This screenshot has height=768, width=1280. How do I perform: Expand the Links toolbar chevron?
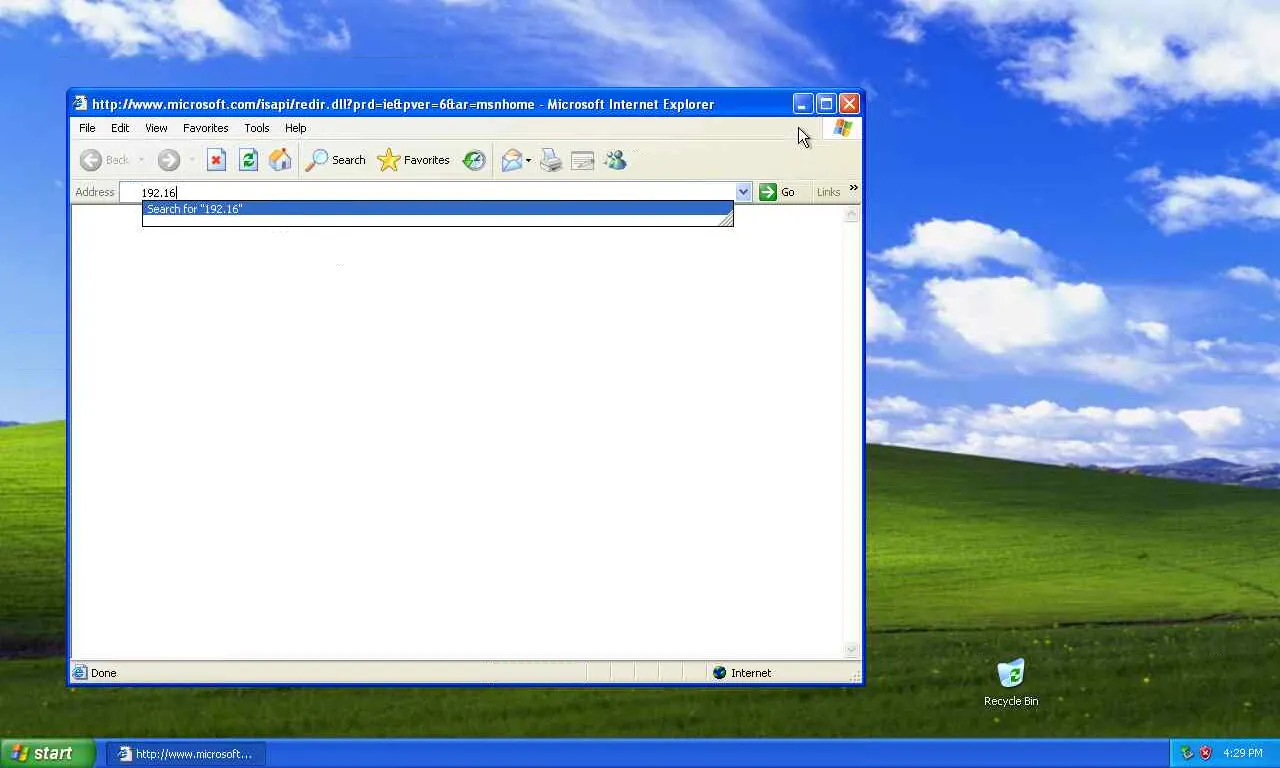click(x=853, y=188)
